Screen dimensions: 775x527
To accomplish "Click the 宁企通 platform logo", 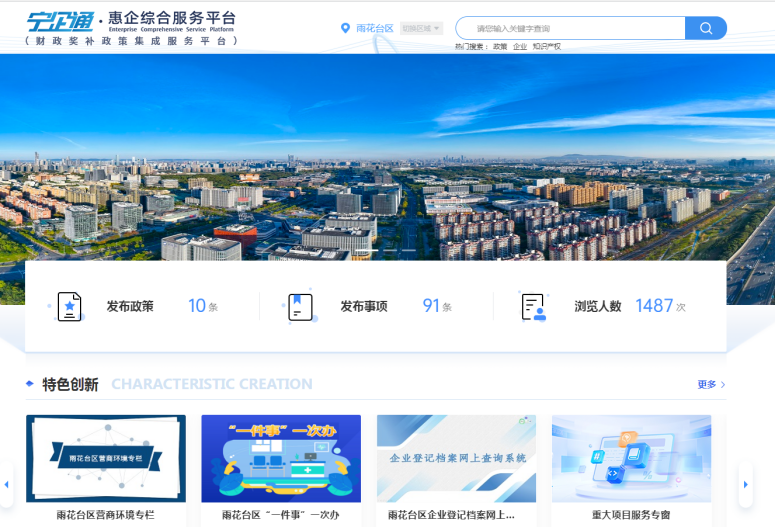I will click(x=60, y=20).
